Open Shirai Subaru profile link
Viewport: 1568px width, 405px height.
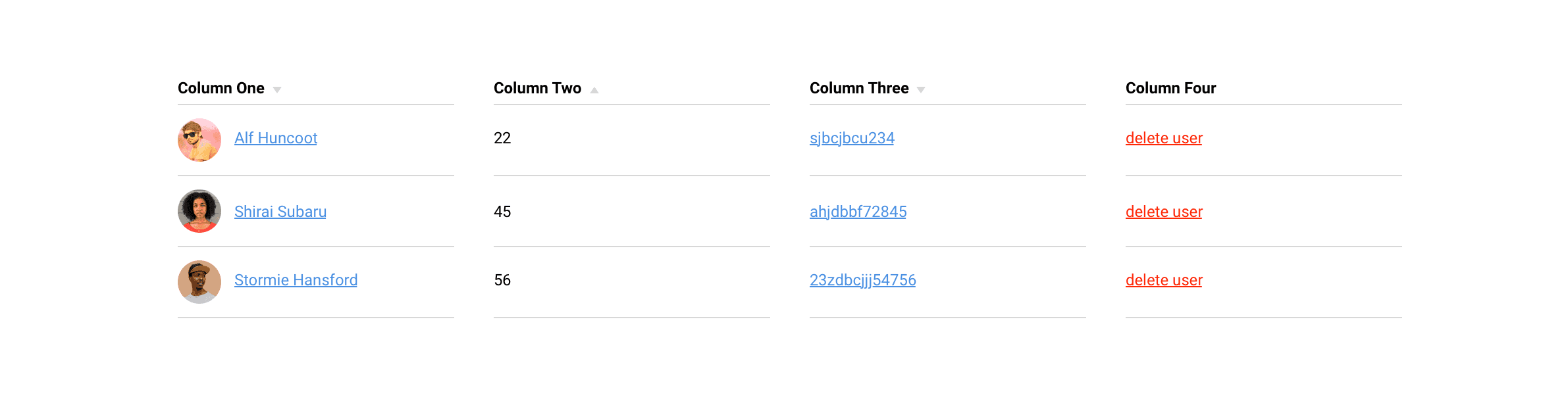pos(280,212)
